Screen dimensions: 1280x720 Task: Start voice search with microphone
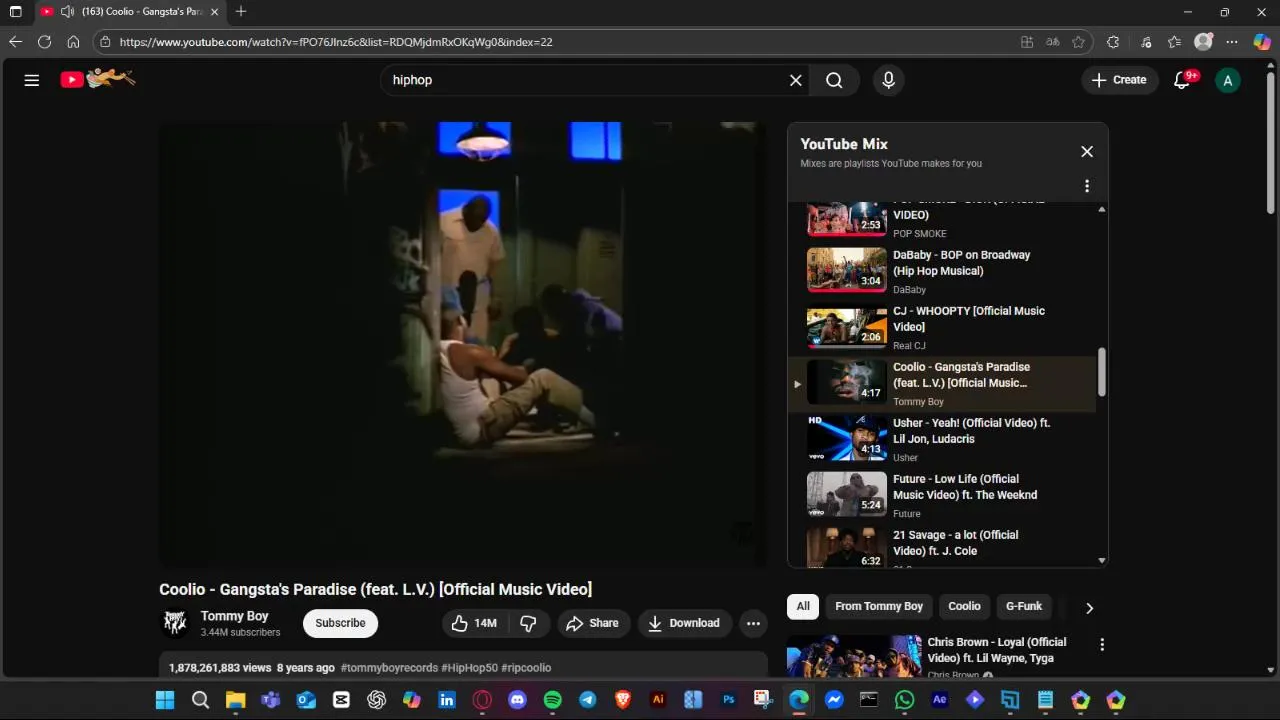click(x=888, y=80)
